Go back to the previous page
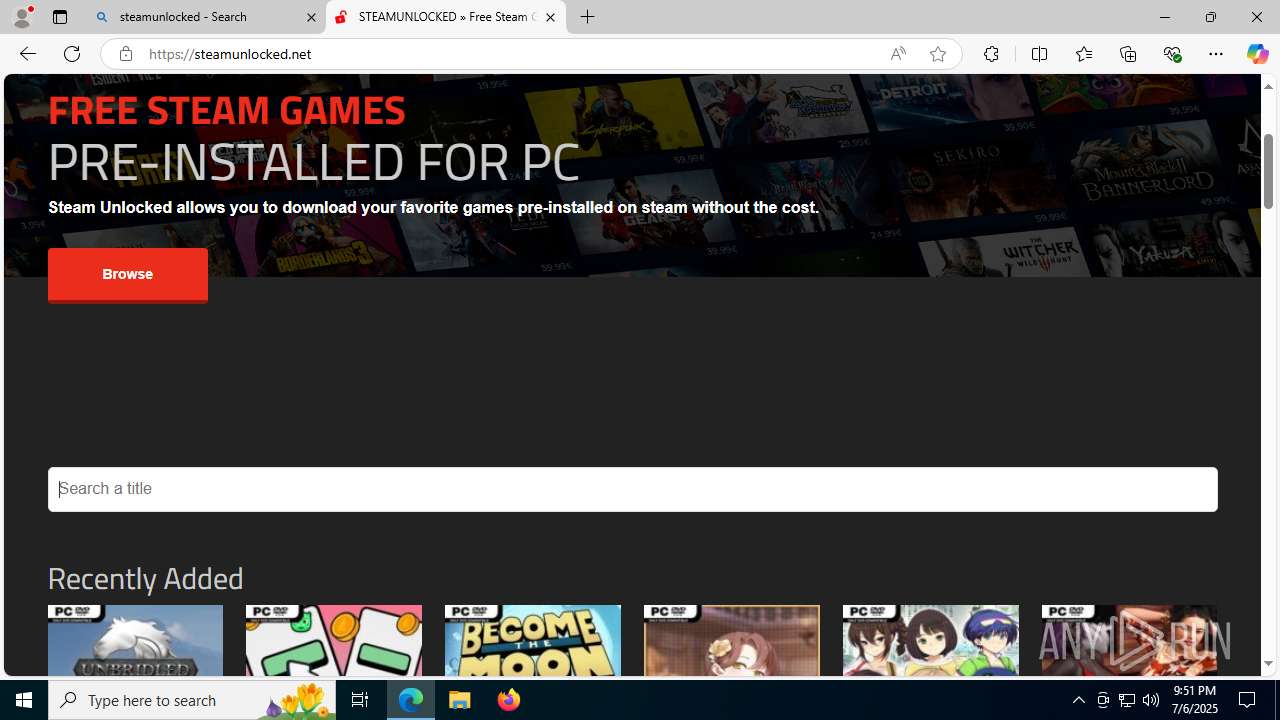 27,54
